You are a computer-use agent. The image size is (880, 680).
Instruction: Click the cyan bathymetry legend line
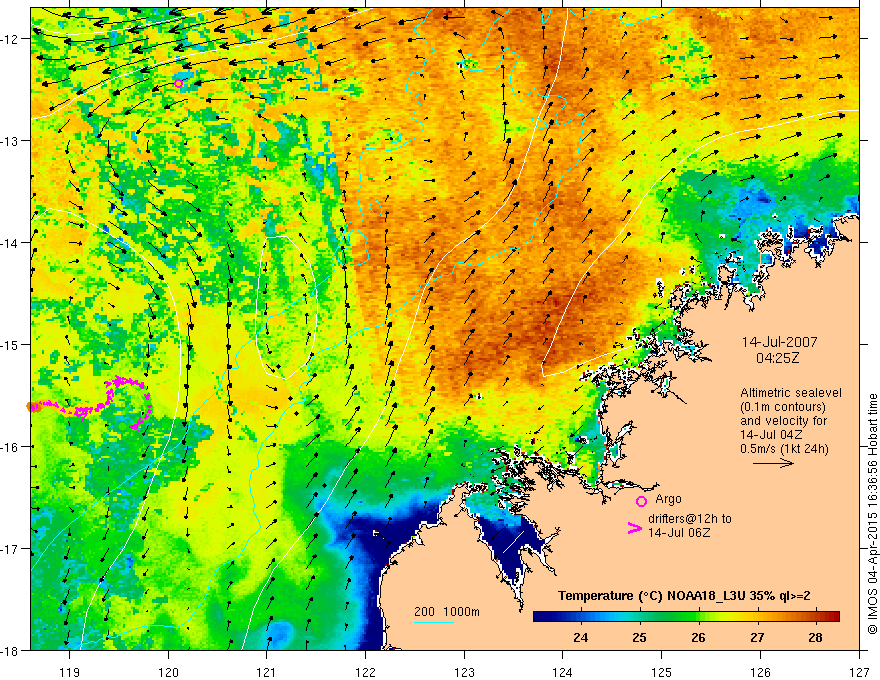point(434,622)
